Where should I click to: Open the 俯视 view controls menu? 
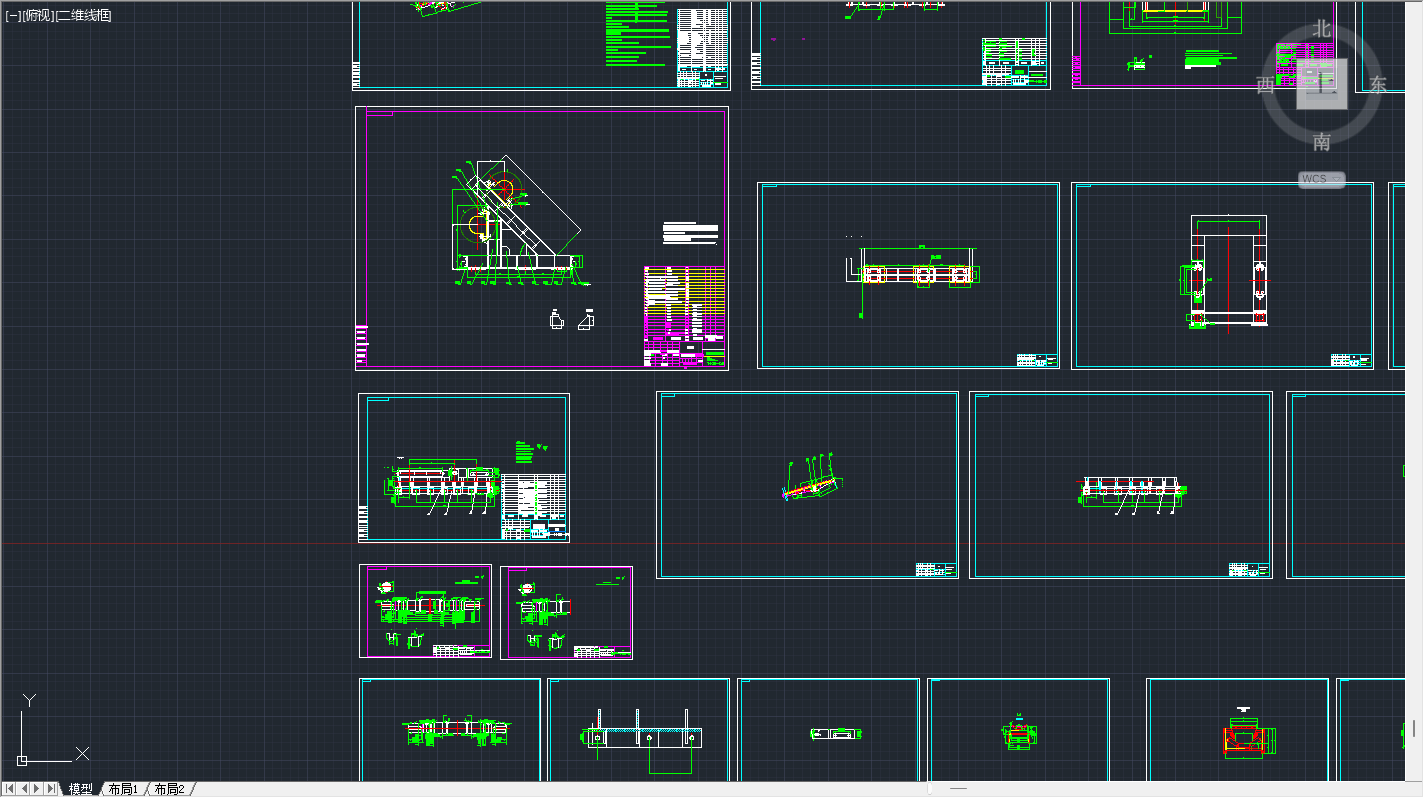click(38, 15)
